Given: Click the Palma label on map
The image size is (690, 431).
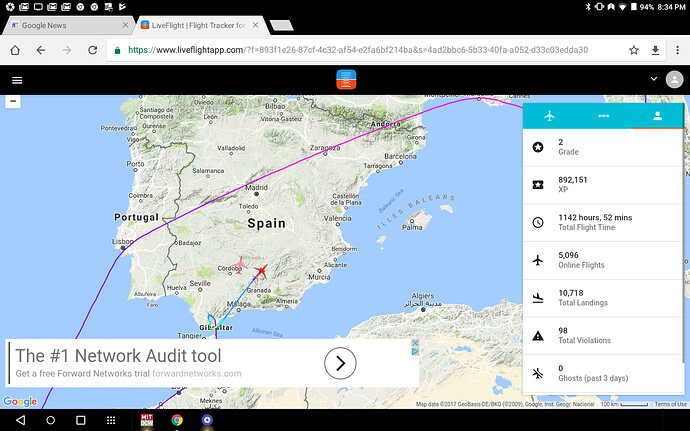Looking at the screenshot, I should tap(412, 228).
